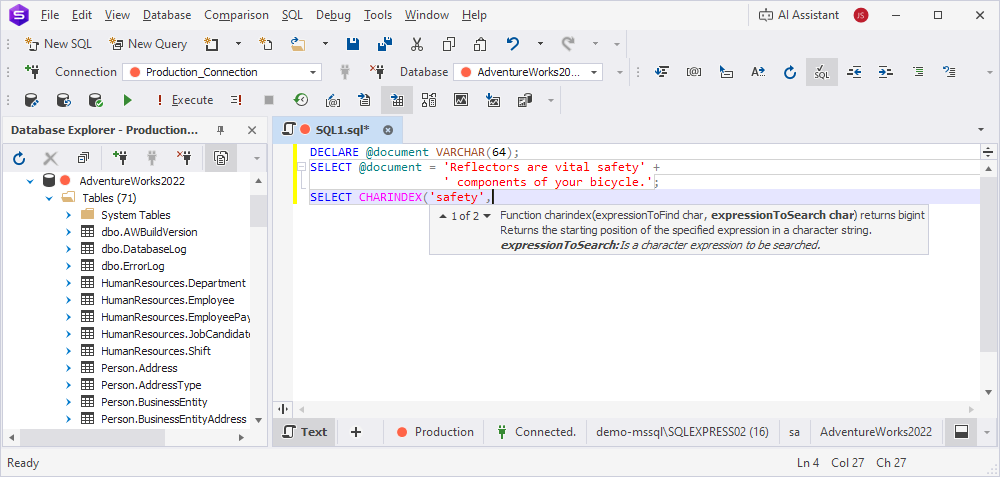1000x477 pixels.
Task: Refresh the Database Explorer tree
Action: [18, 158]
